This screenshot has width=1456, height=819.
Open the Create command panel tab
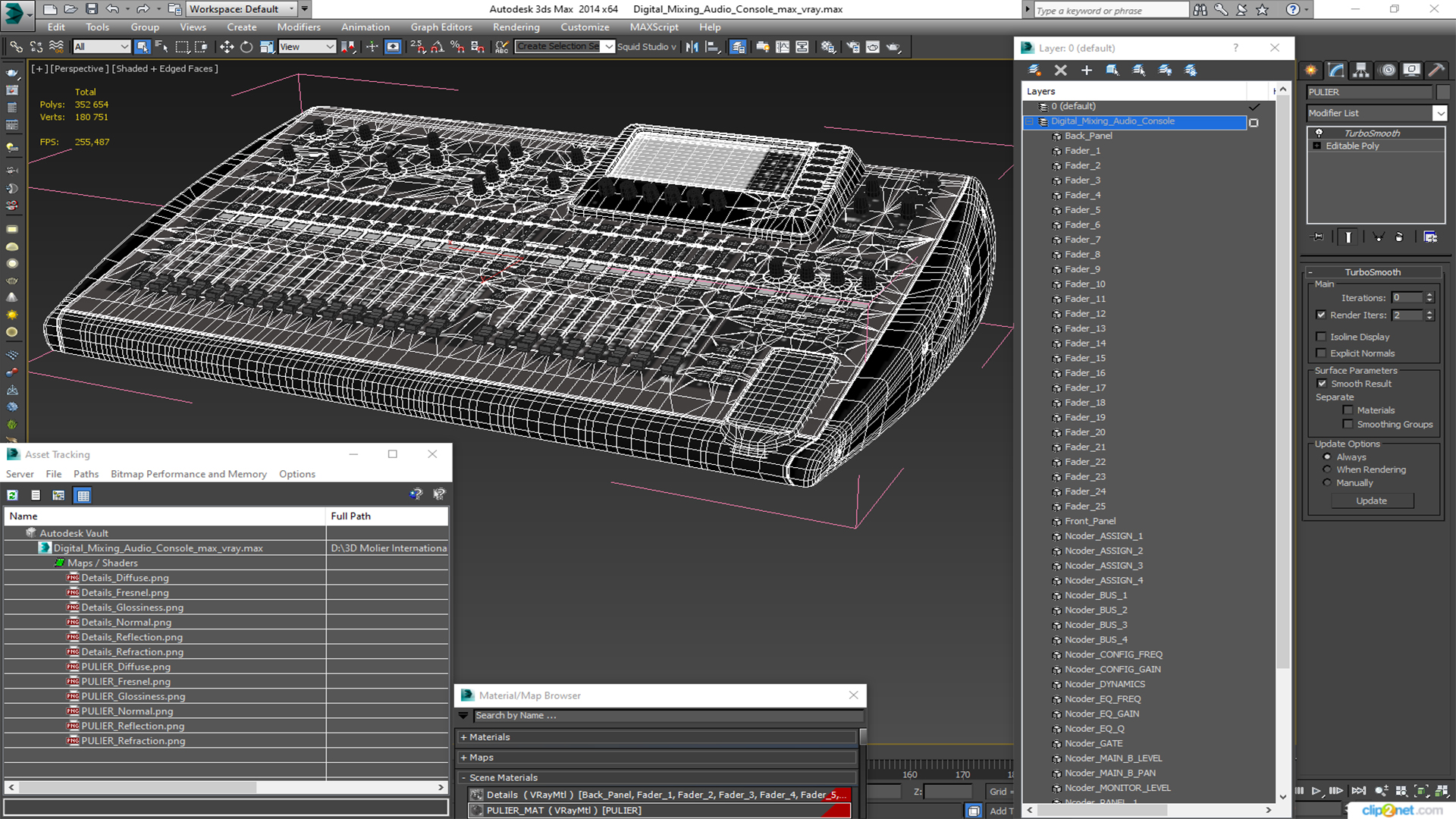click(x=1311, y=70)
